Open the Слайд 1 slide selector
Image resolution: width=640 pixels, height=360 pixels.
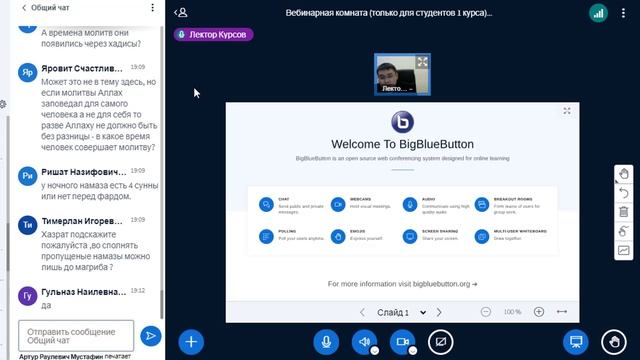pyautogui.click(x=402, y=313)
